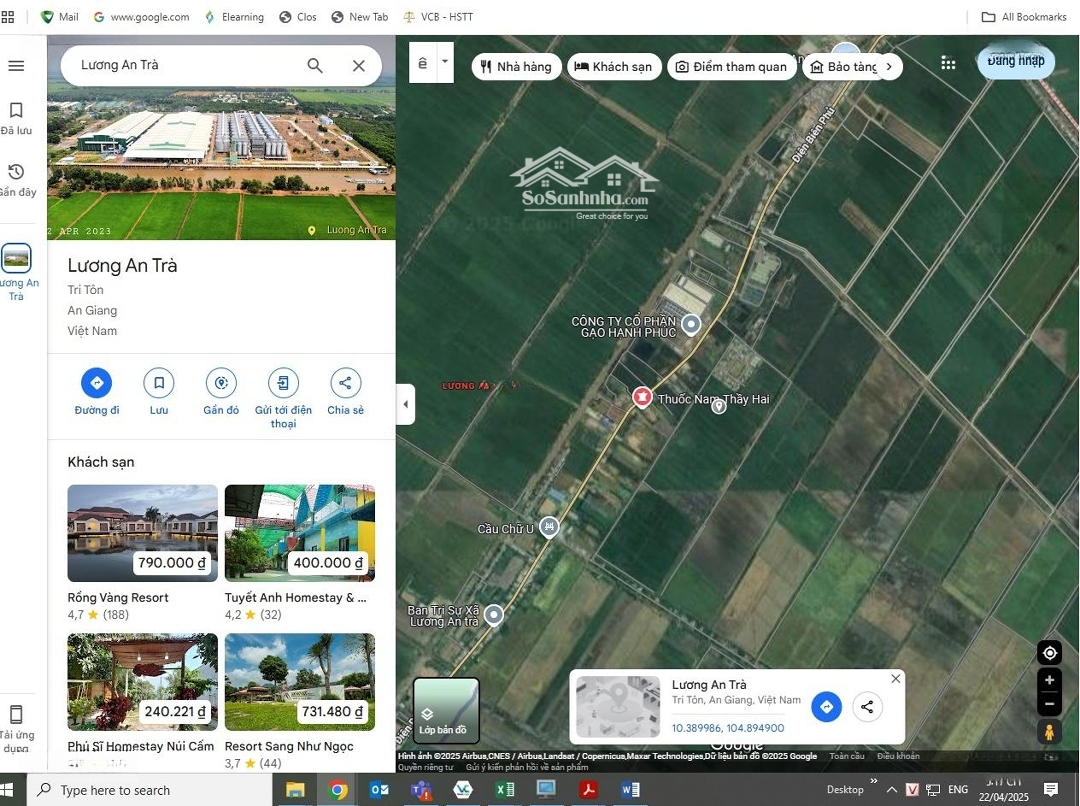This screenshot has height=806, width=1080.
Task: Toggle map layer via Lớp bản đồ
Action: (x=446, y=710)
